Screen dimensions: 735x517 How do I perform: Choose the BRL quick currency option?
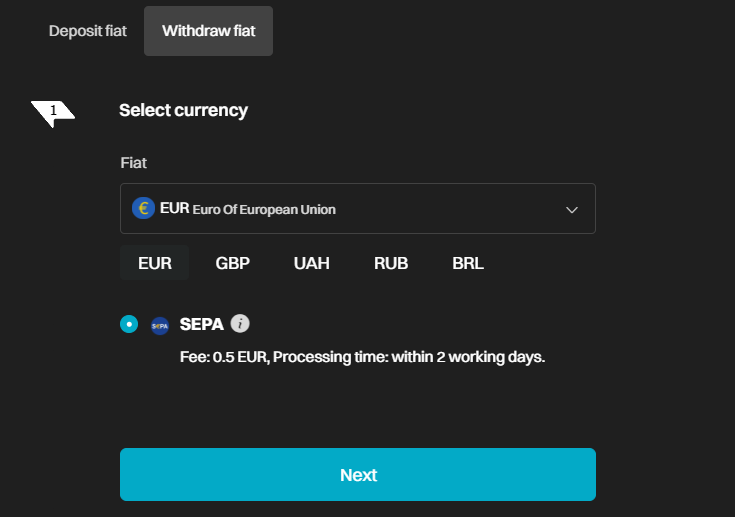(468, 263)
